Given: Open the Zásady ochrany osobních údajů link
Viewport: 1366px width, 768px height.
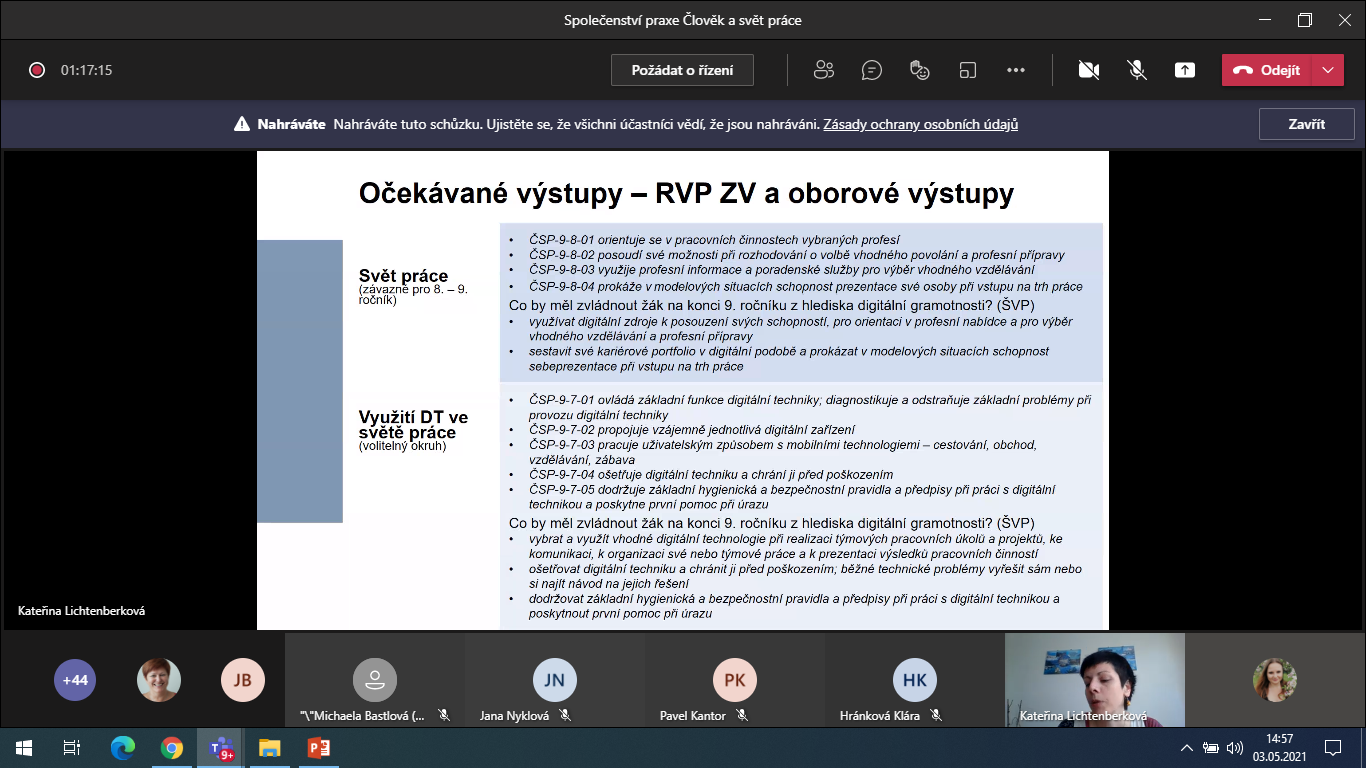Looking at the screenshot, I should (x=920, y=125).
